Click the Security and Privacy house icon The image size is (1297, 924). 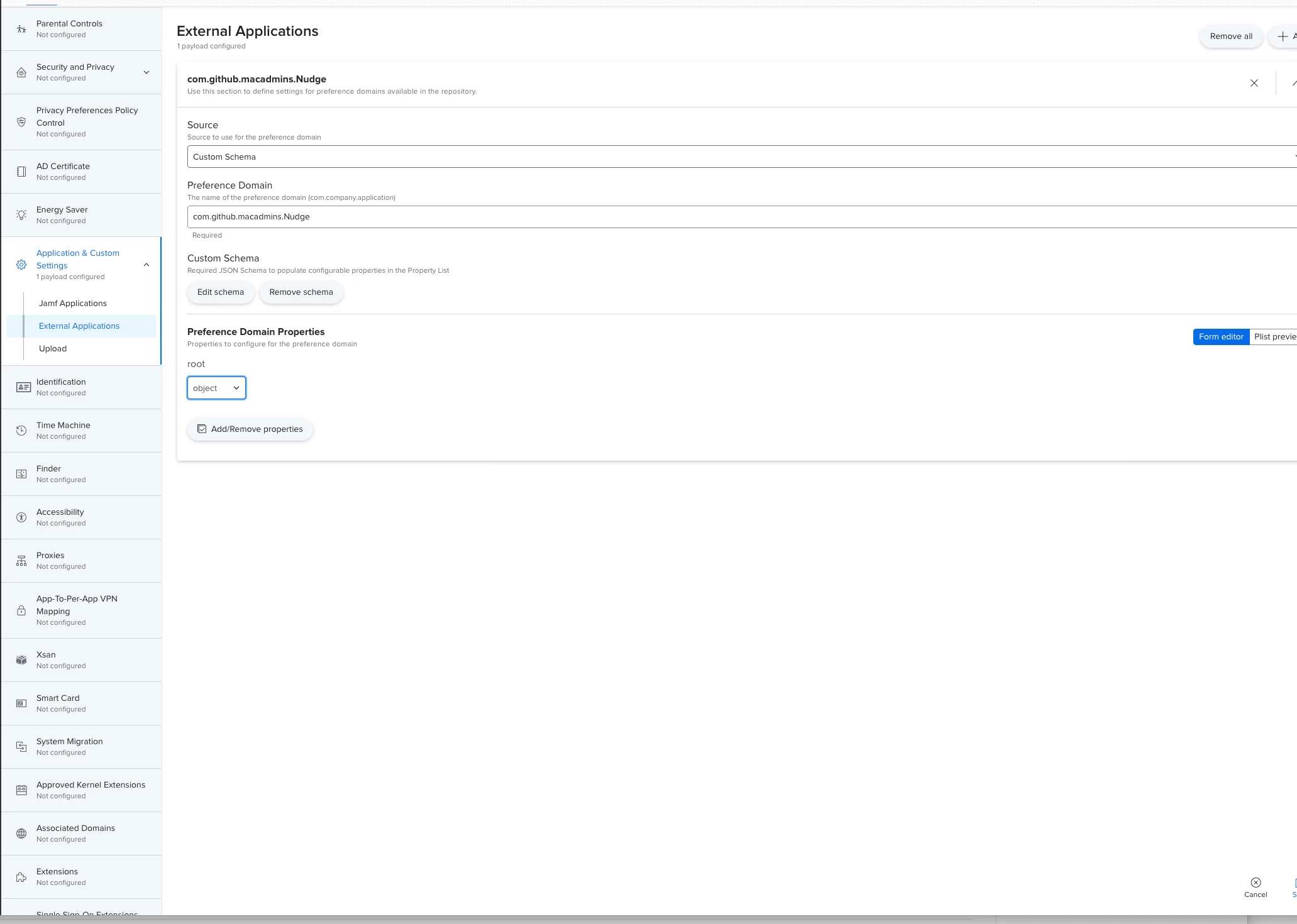coord(21,72)
